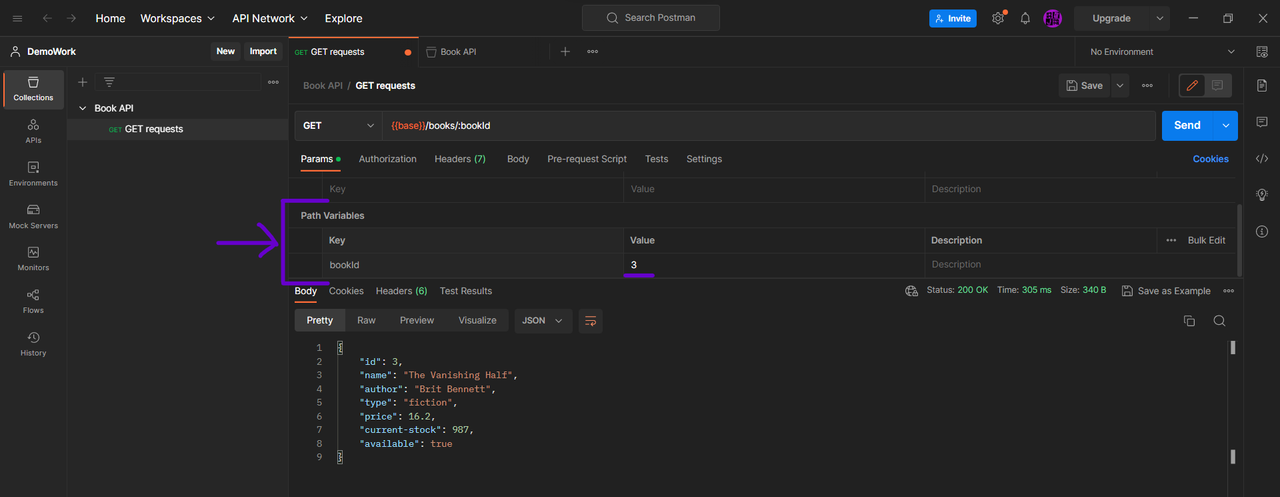Click the collections filter icon
1280x497 pixels.
point(109,82)
